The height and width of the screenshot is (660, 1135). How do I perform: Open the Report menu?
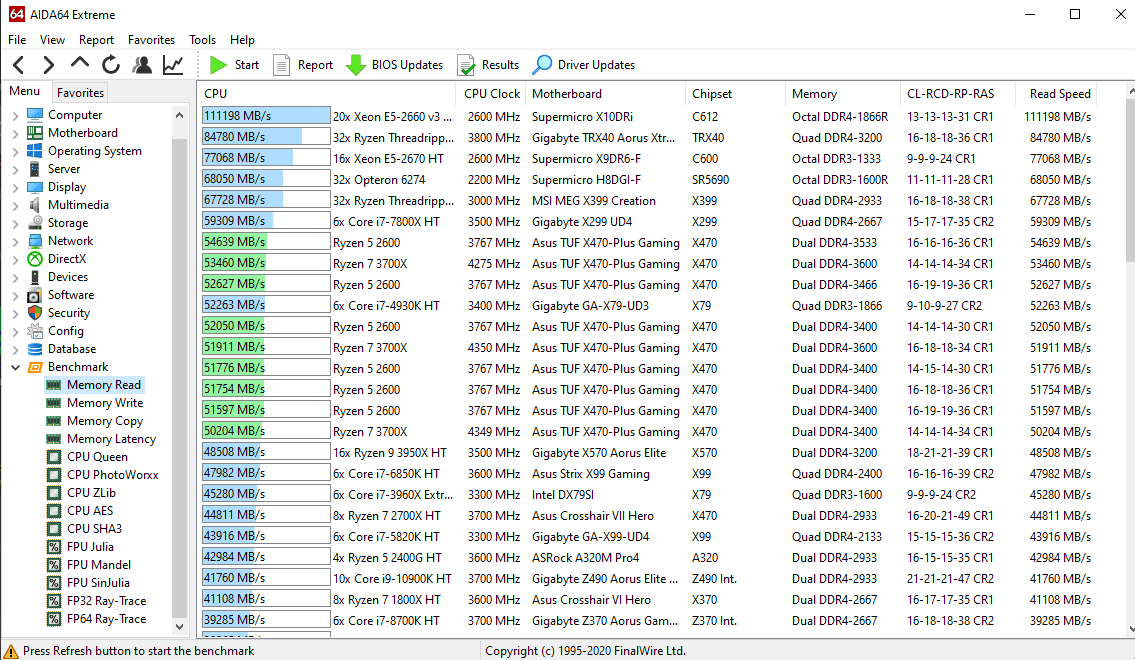96,40
